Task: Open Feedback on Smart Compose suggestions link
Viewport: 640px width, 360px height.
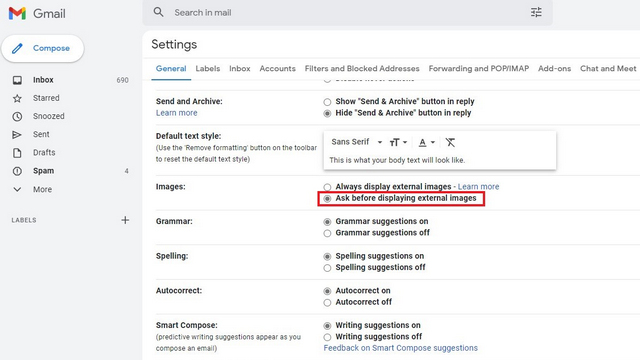Action: point(400,348)
